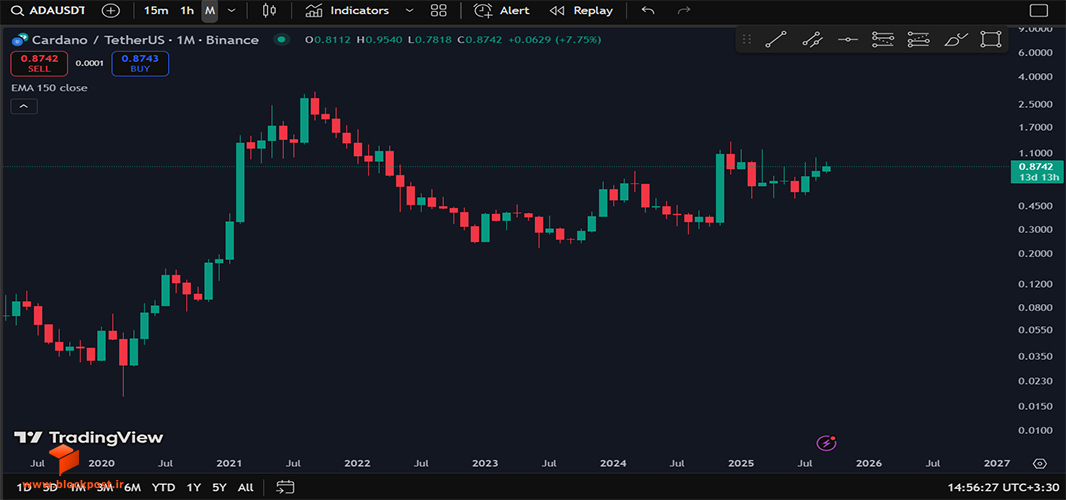This screenshot has width=1066, height=500.
Task: Expand the Indicators favorites dropdown arrow
Action: (409, 10)
